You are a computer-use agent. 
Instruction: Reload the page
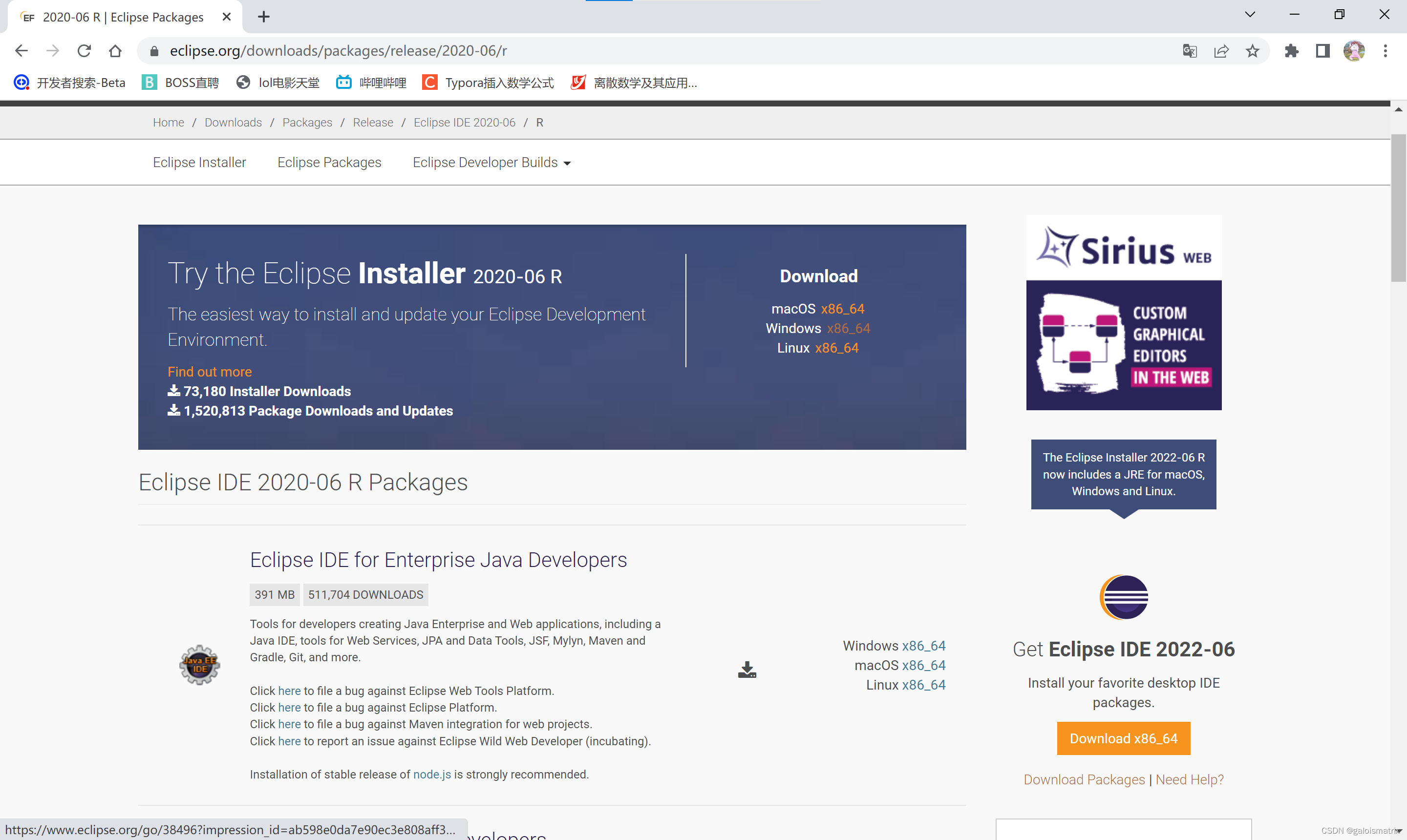tap(84, 51)
